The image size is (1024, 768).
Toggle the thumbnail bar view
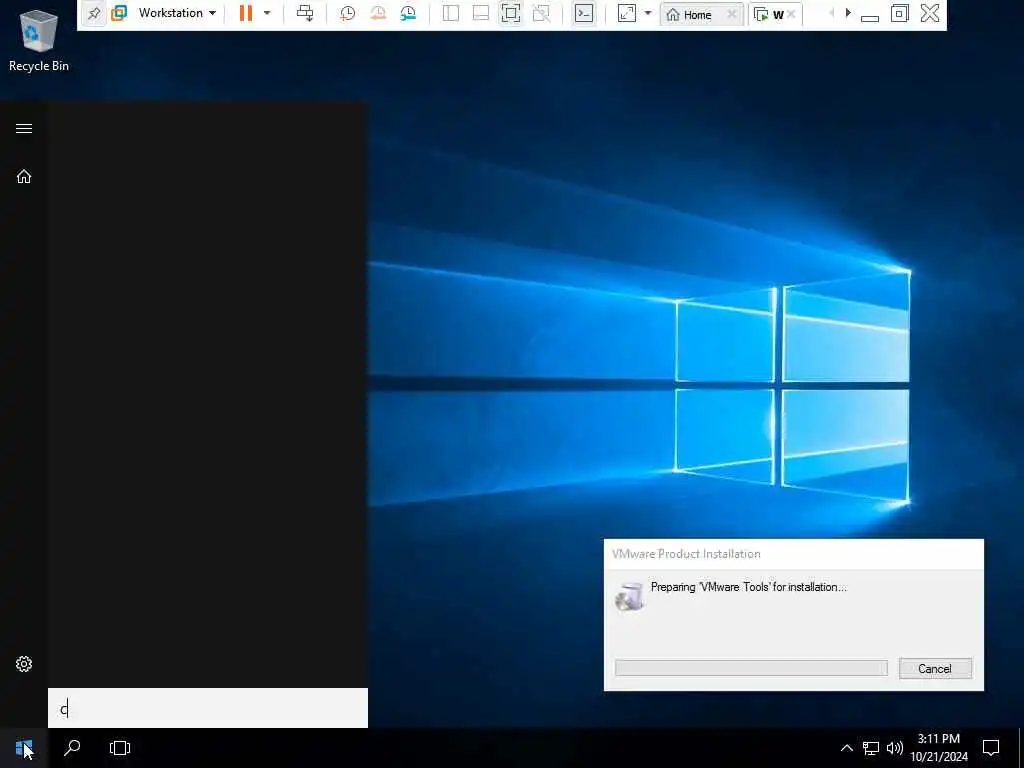coord(481,13)
